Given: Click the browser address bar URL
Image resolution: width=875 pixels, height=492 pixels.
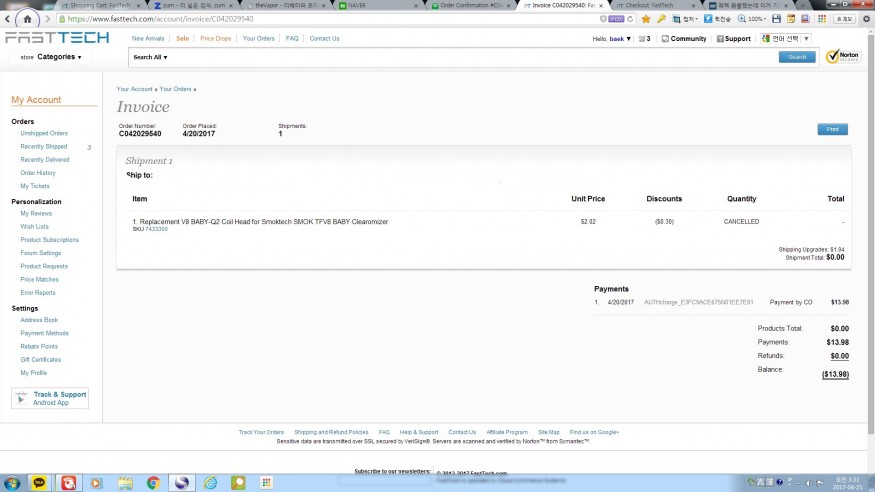Looking at the screenshot, I should coord(160,19).
